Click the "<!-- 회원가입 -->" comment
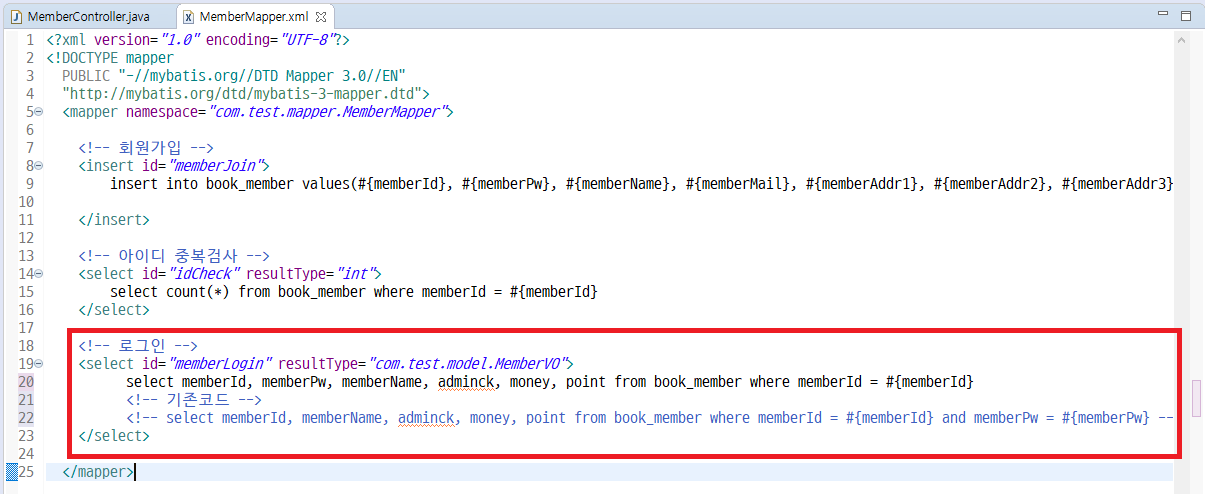Viewport: 1205px width, 494px height. [x=146, y=147]
